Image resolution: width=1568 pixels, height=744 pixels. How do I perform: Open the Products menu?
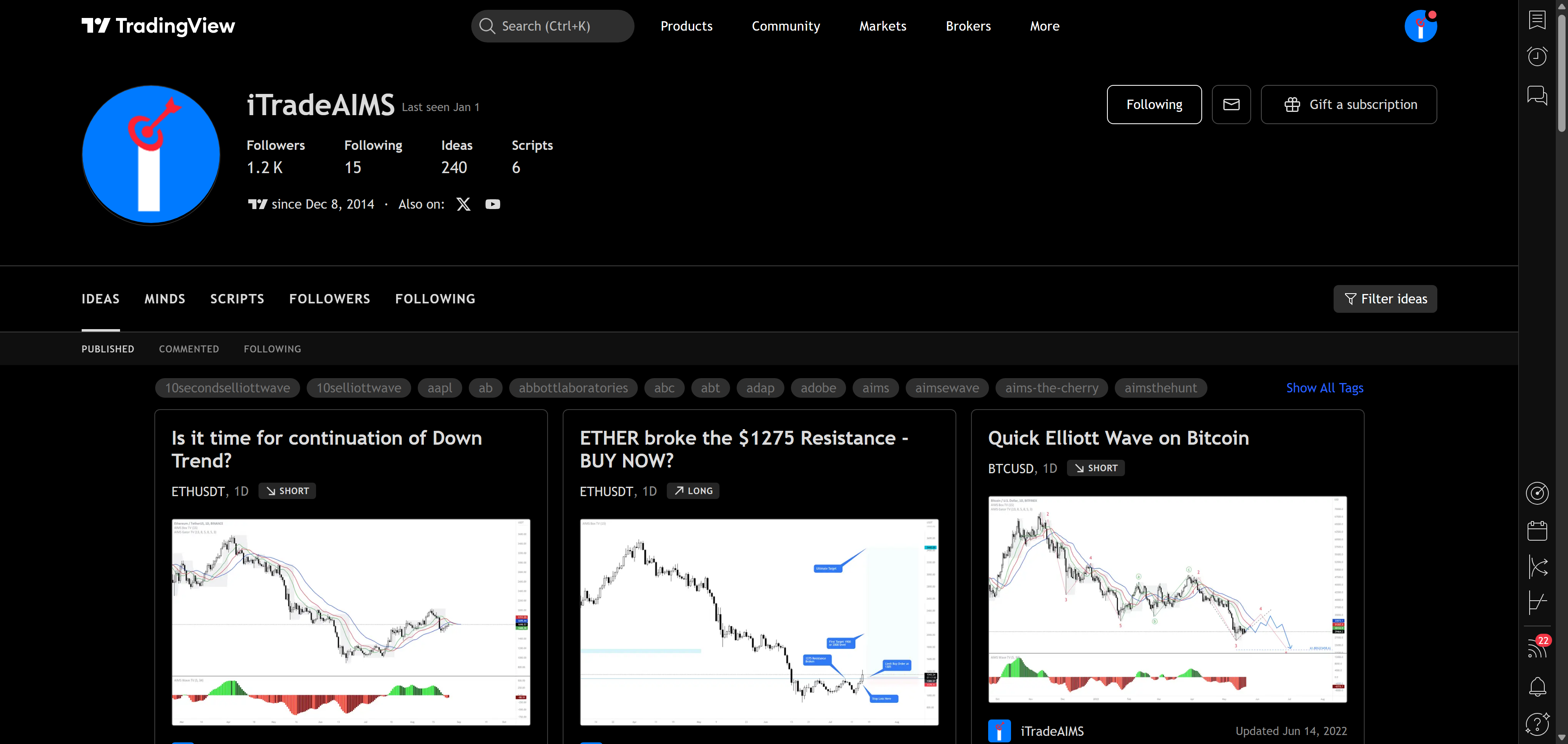[686, 26]
